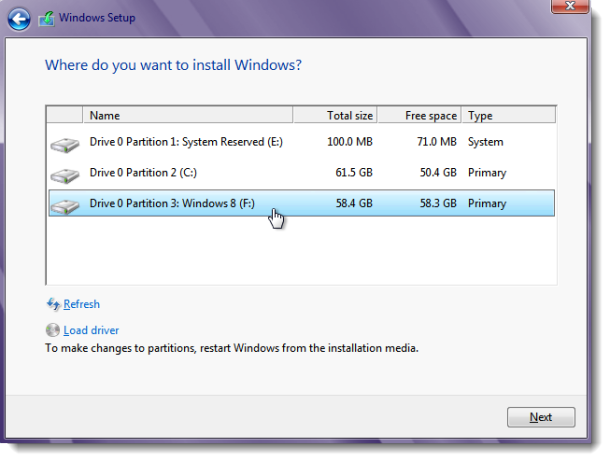610x462 pixels.
Task: Click the 58.3 GB free space value
Action: point(438,203)
